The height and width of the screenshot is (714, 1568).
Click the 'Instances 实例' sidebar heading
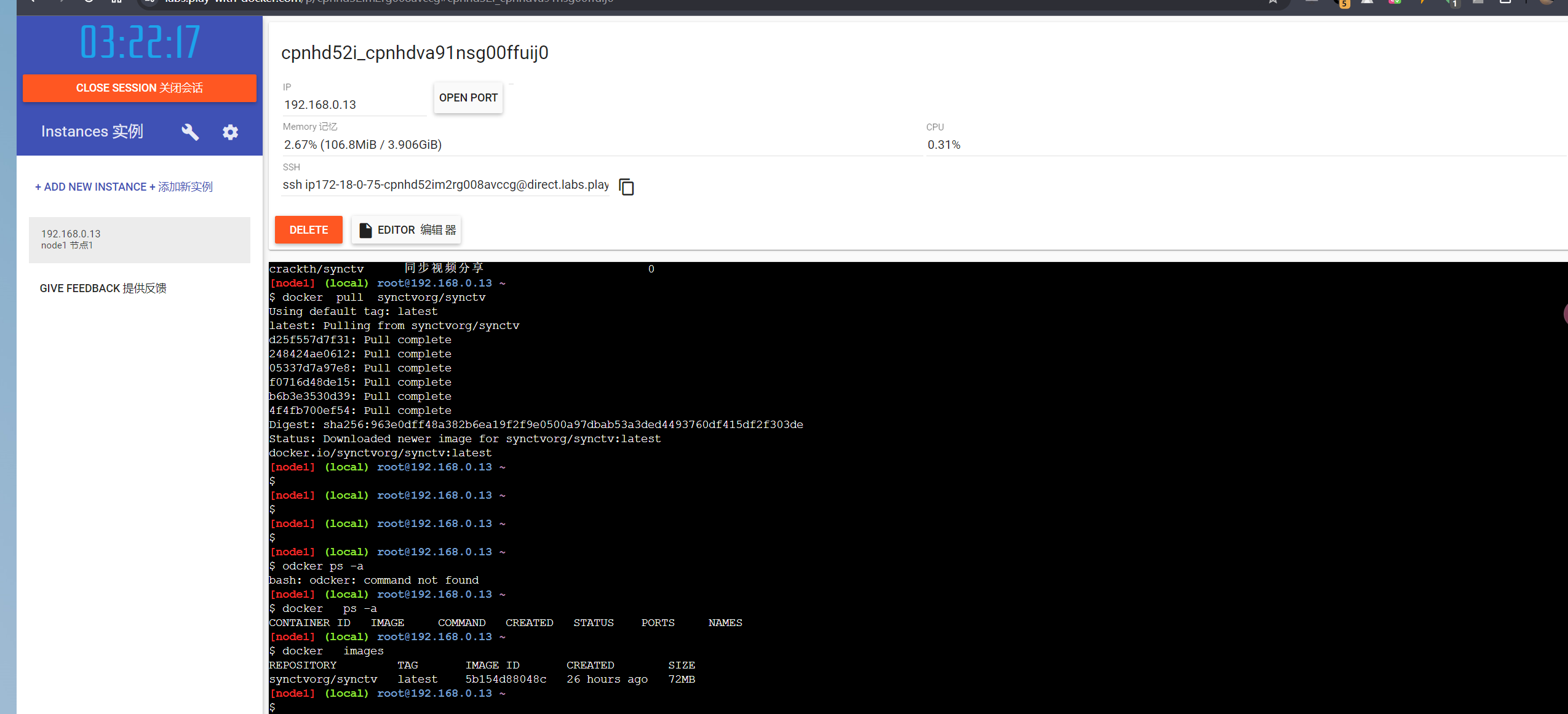click(92, 131)
